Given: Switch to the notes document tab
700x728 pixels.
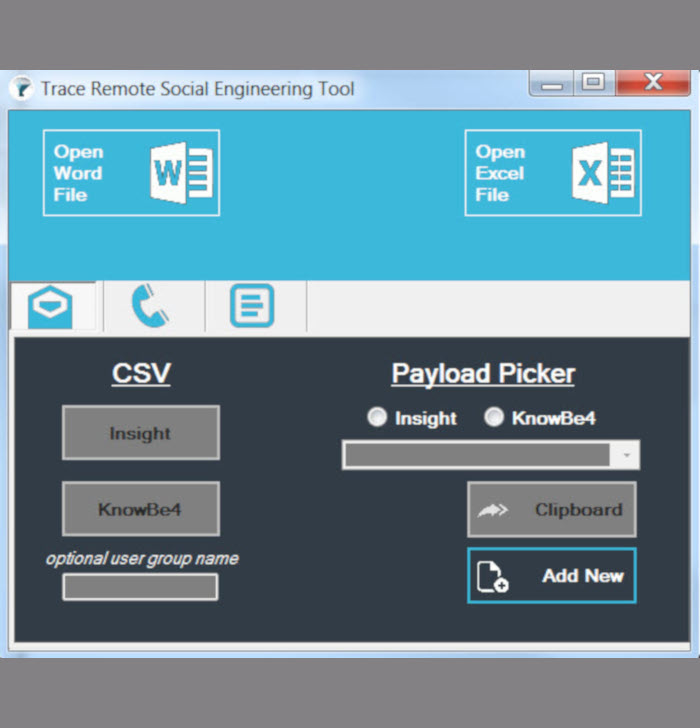Looking at the screenshot, I should (255, 306).
